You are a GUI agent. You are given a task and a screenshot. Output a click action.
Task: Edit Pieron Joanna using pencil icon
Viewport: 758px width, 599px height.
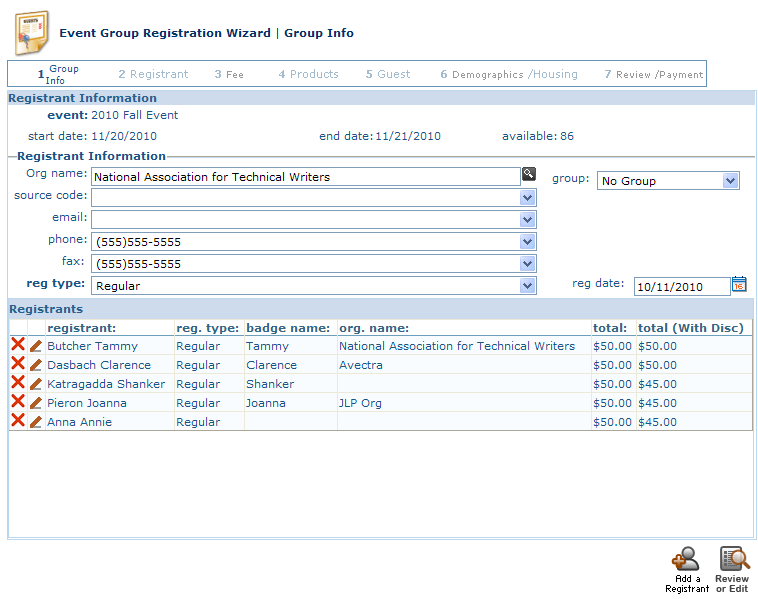click(36, 402)
